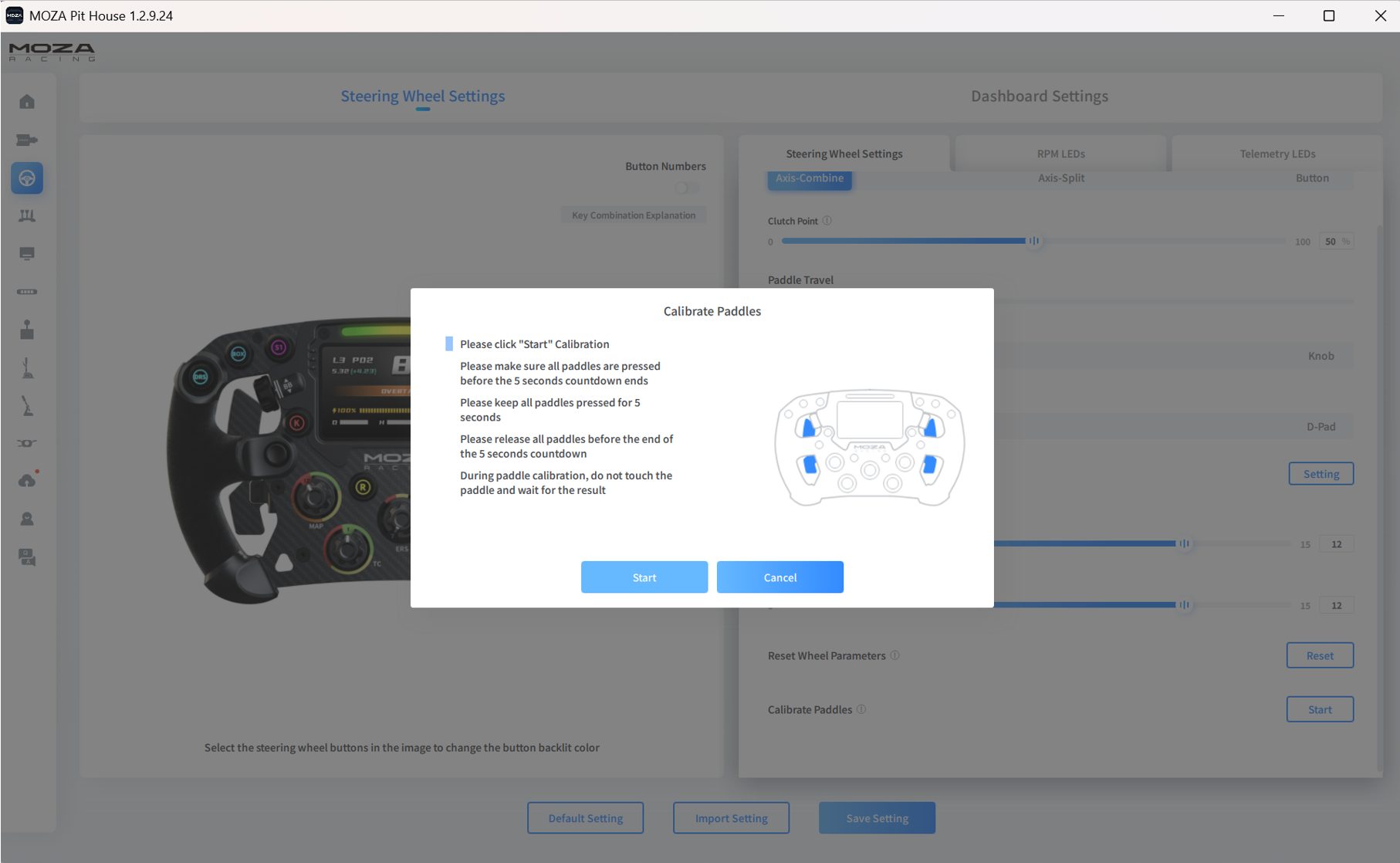This screenshot has width=1400, height=863.
Task: Toggle the Button Numbers switch
Action: pyautogui.click(x=685, y=188)
